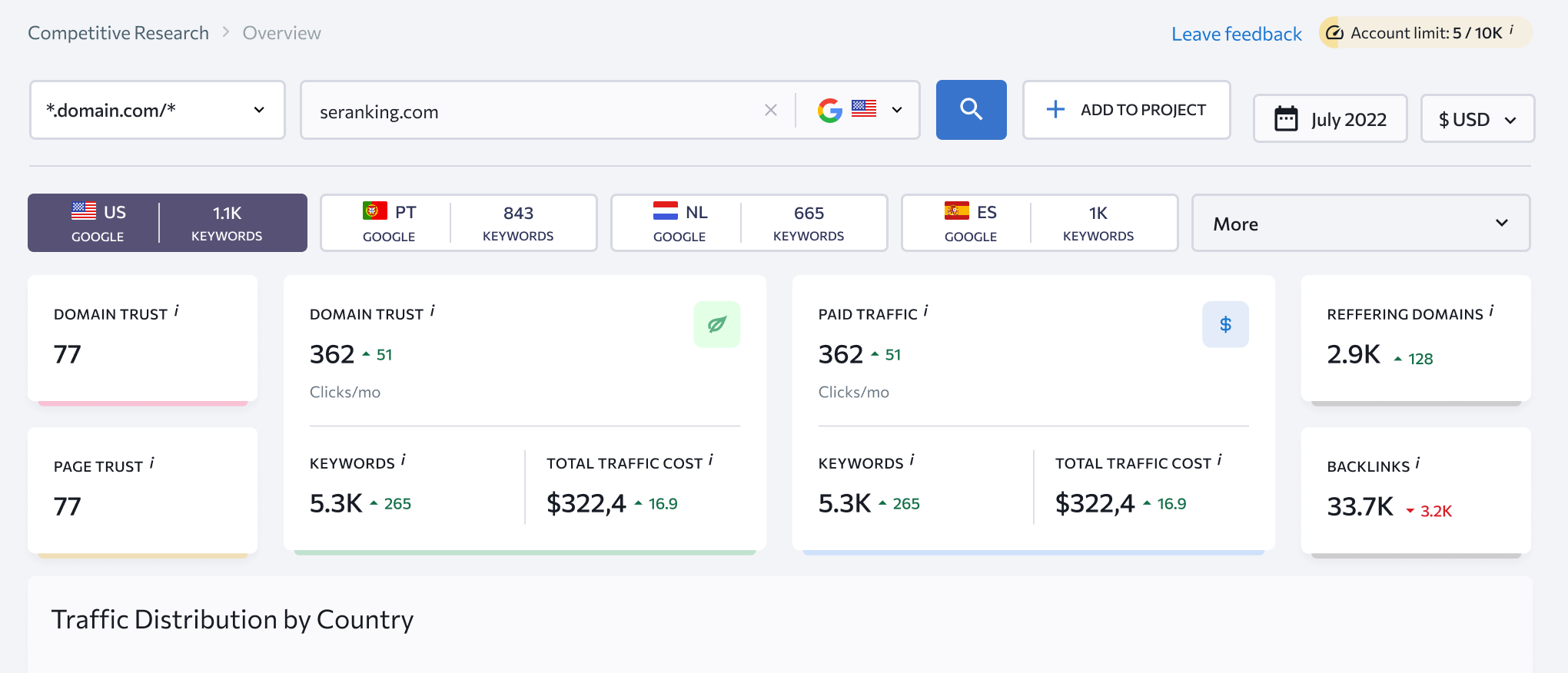Click the Portugal flag icon
1568x673 pixels.
(x=375, y=211)
